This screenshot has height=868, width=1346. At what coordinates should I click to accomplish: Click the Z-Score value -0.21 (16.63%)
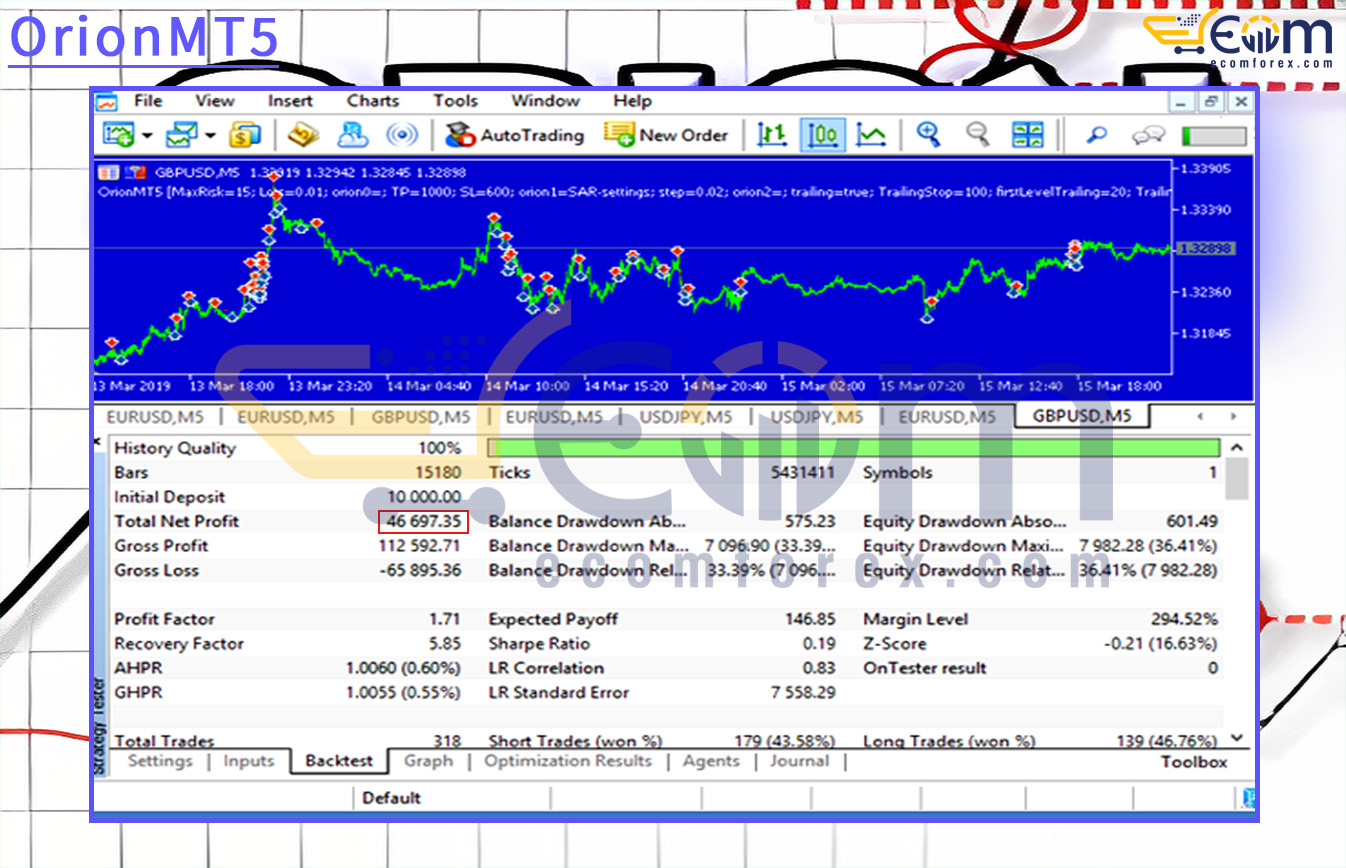[x=1161, y=644]
